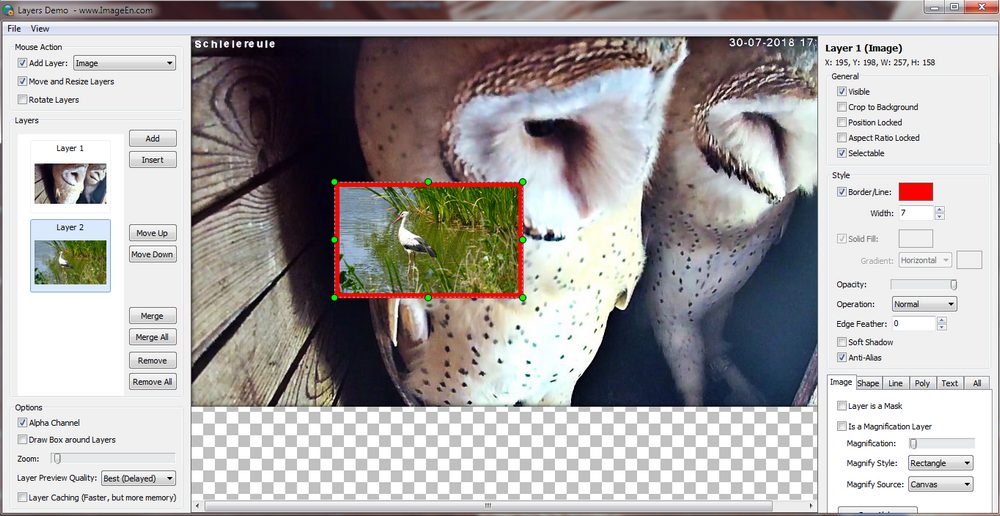Uncheck the Visible checkbox
This screenshot has height=516, width=1000.
pos(842,92)
